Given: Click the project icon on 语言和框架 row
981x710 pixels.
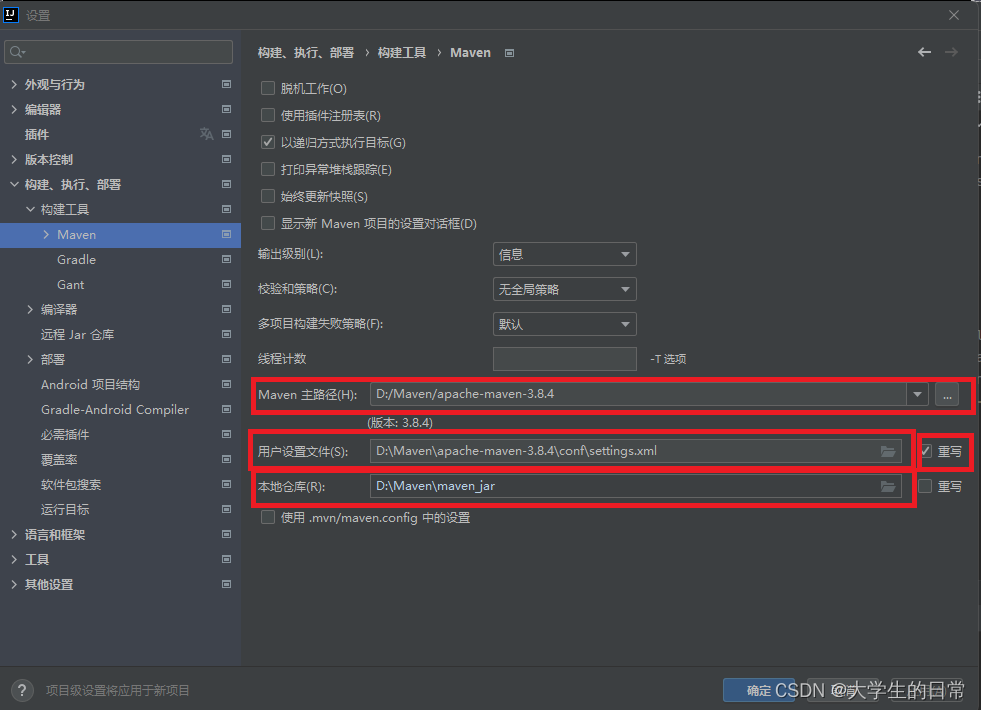Looking at the screenshot, I should [226, 535].
